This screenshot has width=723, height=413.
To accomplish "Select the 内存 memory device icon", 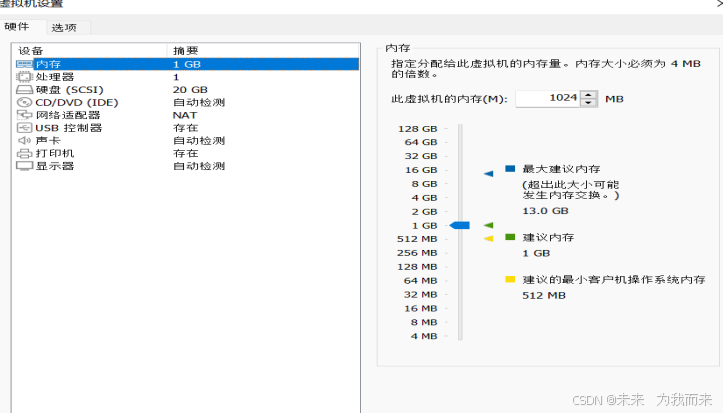I will point(24,64).
